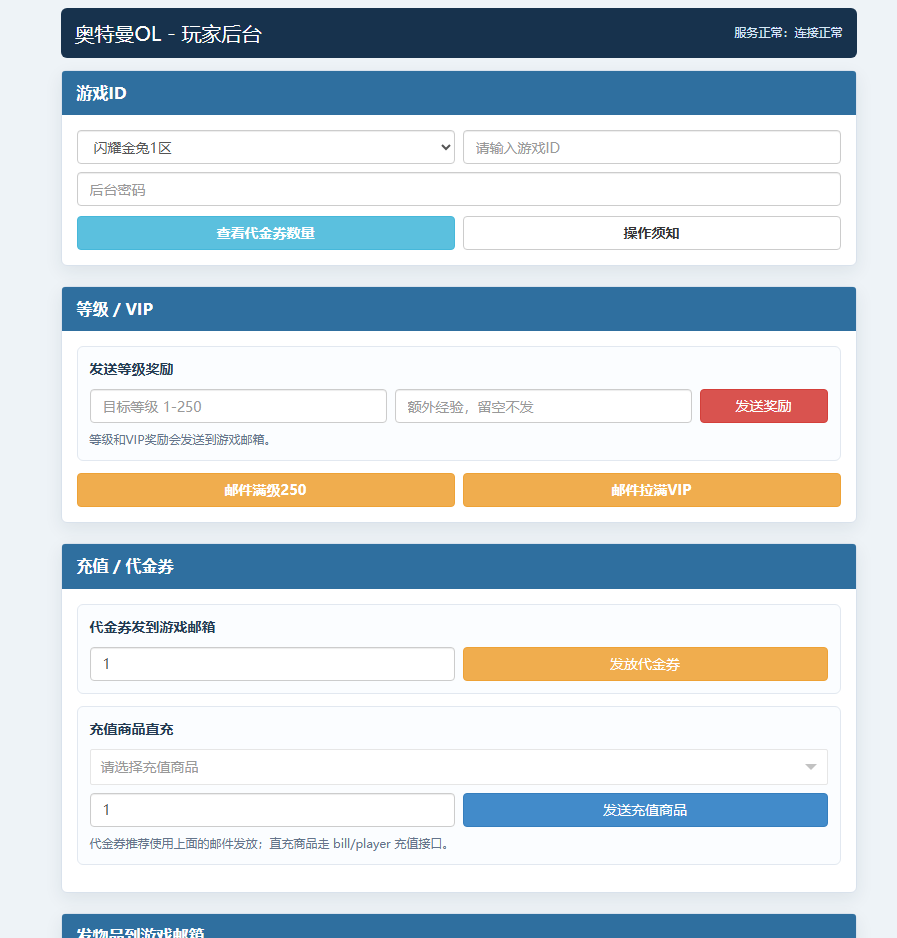Click the 充值 / 代金券 section header

click(x=459, y=566)
